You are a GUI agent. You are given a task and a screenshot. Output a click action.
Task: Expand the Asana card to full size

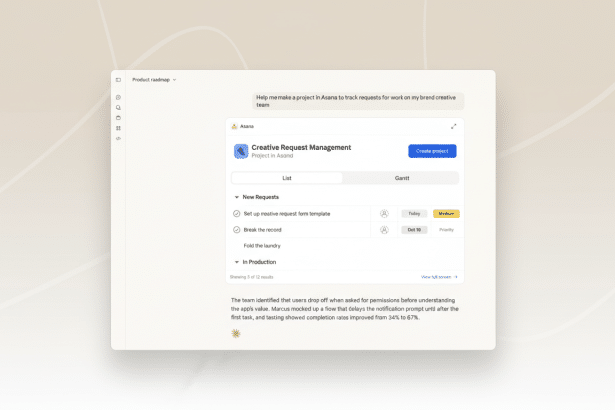coord(453,126)
